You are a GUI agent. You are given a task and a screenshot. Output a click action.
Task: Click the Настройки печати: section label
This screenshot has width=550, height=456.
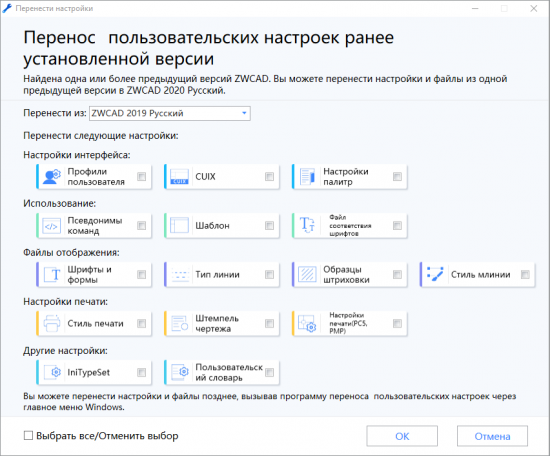point(66,302)
